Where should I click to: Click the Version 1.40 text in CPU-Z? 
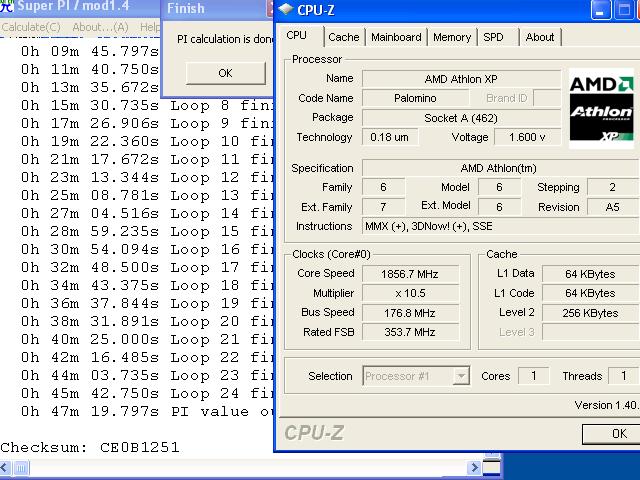click(x=607, y=405)
